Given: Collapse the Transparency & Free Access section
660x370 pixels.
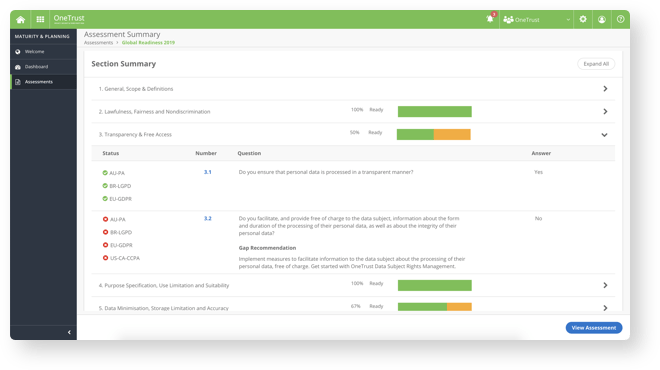Looking at the screenshot, I should (604, 135).
